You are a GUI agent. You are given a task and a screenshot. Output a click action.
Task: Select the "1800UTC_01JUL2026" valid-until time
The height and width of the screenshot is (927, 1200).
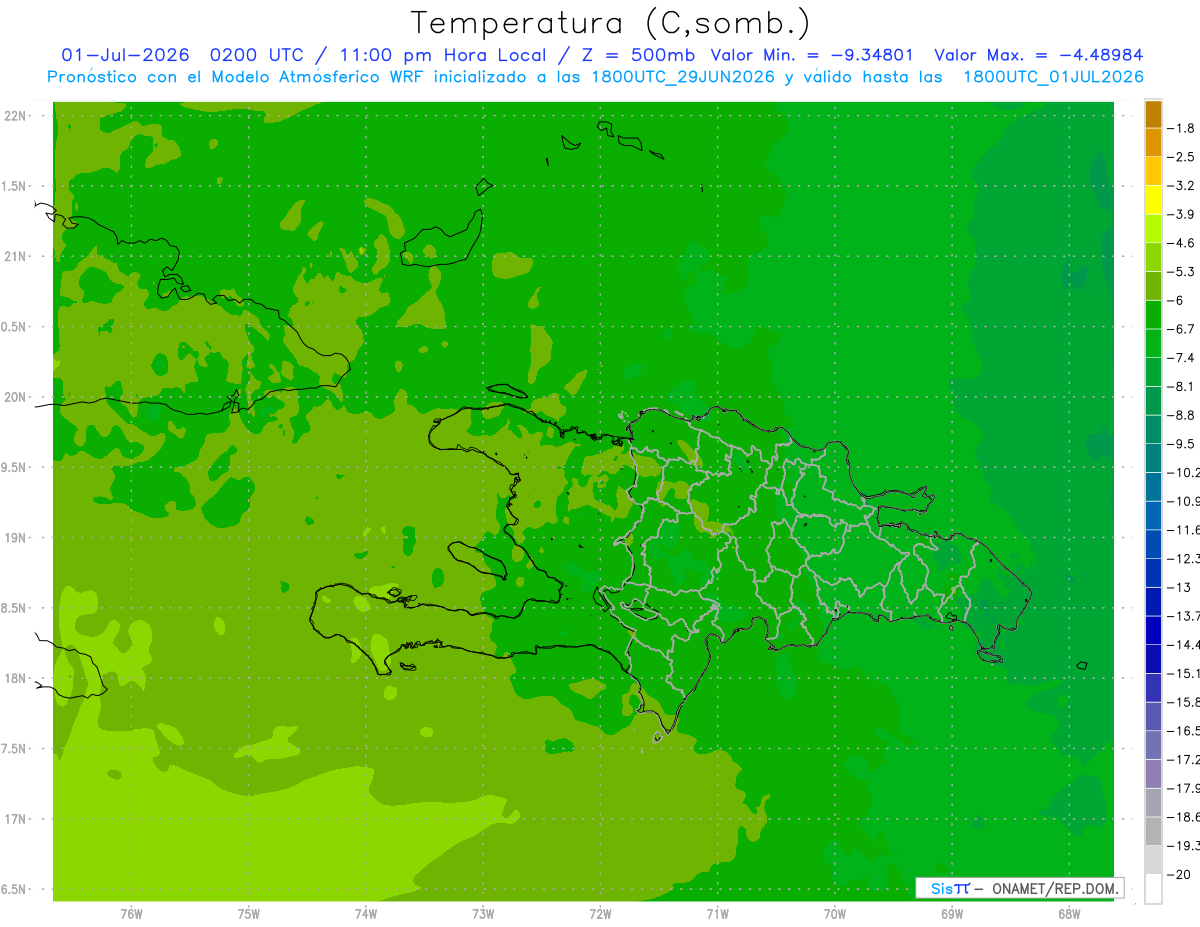click(x=1053, y=77)
